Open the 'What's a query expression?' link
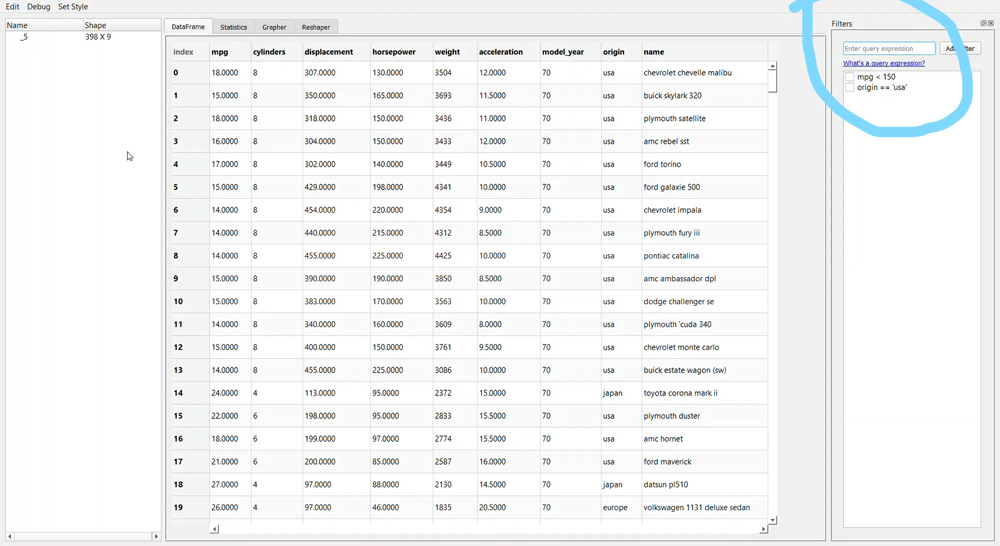This screenshot has width=1000, height=546. coord(883,63)
